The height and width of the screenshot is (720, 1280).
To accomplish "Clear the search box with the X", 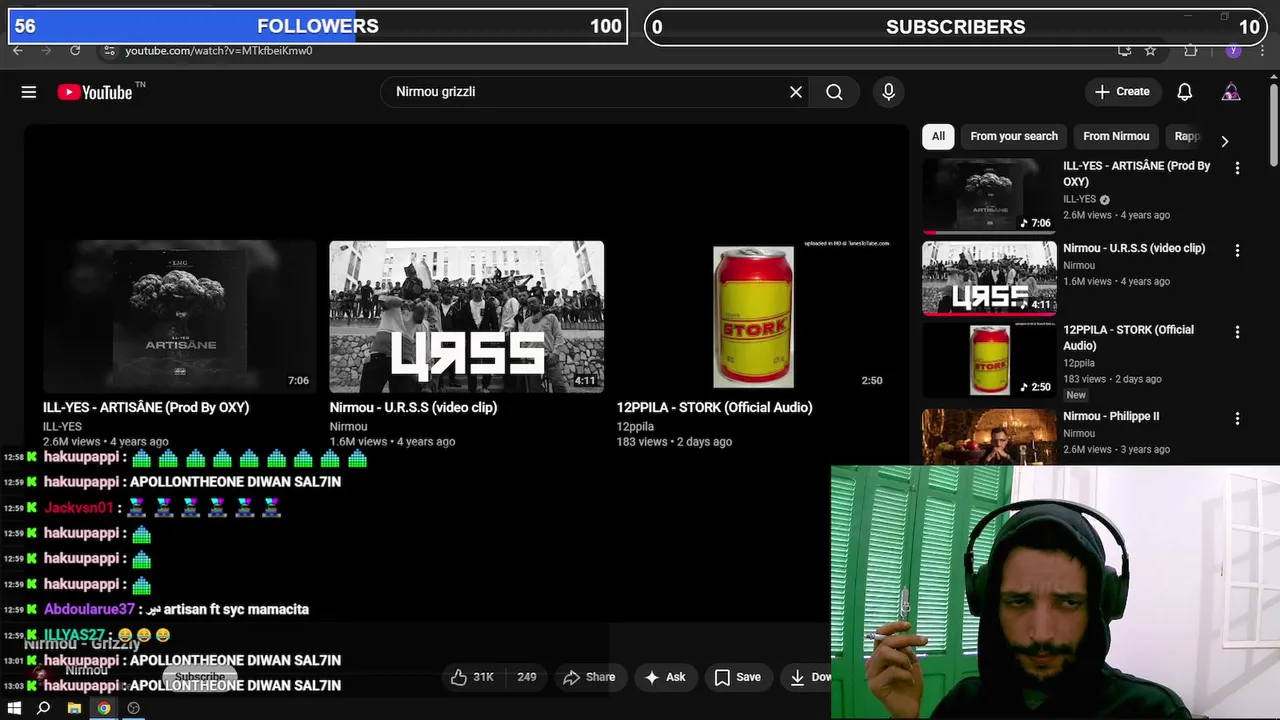I will pyautogui.click(x=796, y=92).
